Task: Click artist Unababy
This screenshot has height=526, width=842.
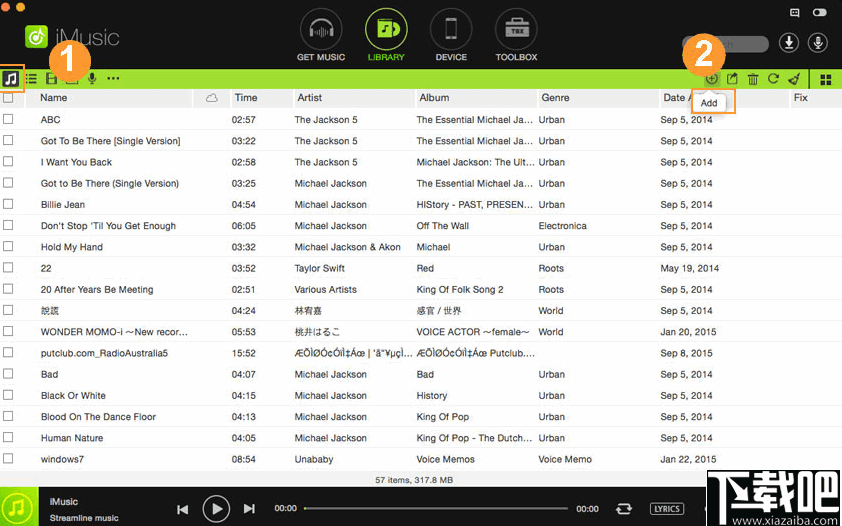Action: [x=314, y=459]
